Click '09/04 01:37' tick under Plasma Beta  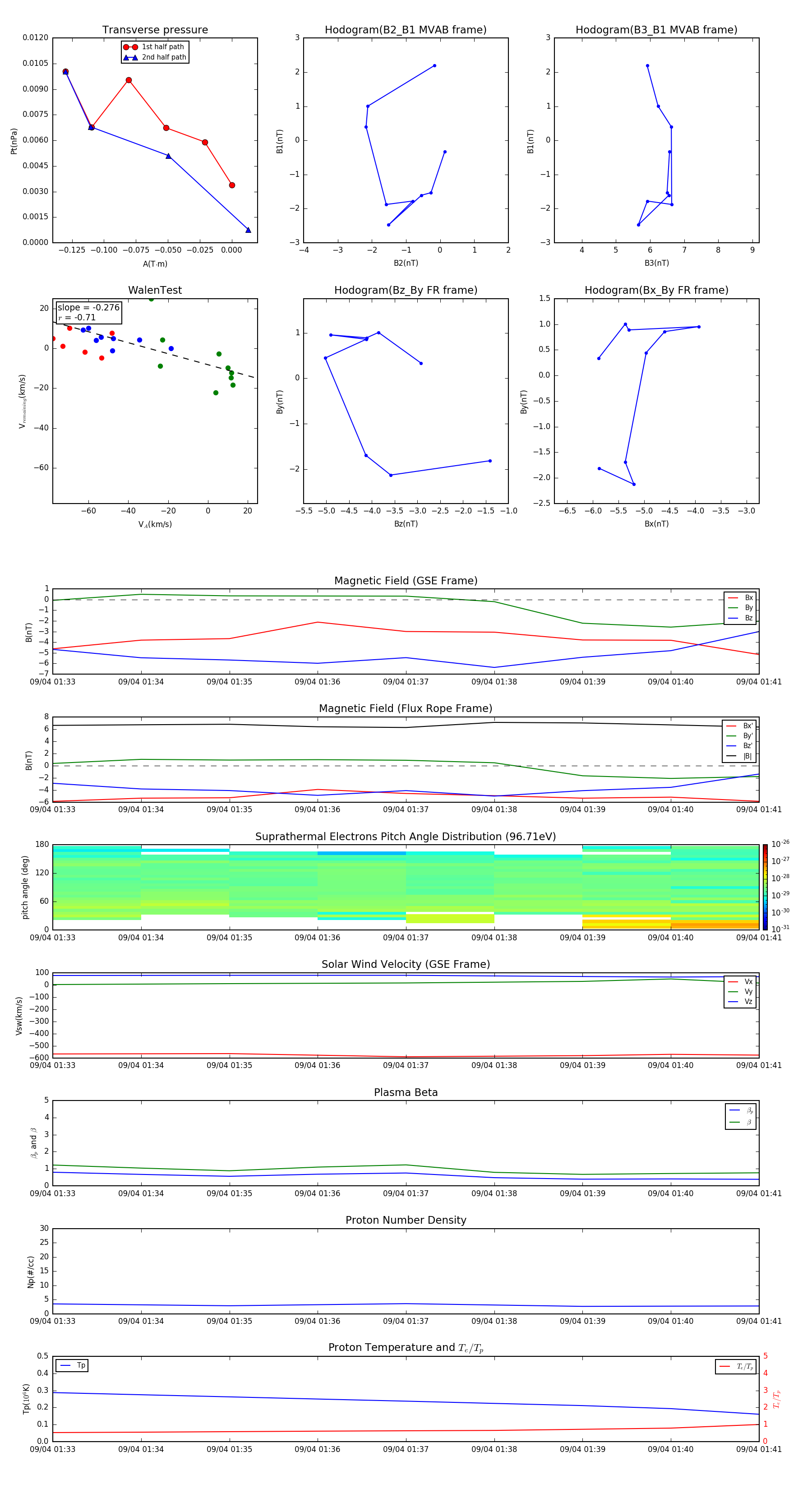406,1193
